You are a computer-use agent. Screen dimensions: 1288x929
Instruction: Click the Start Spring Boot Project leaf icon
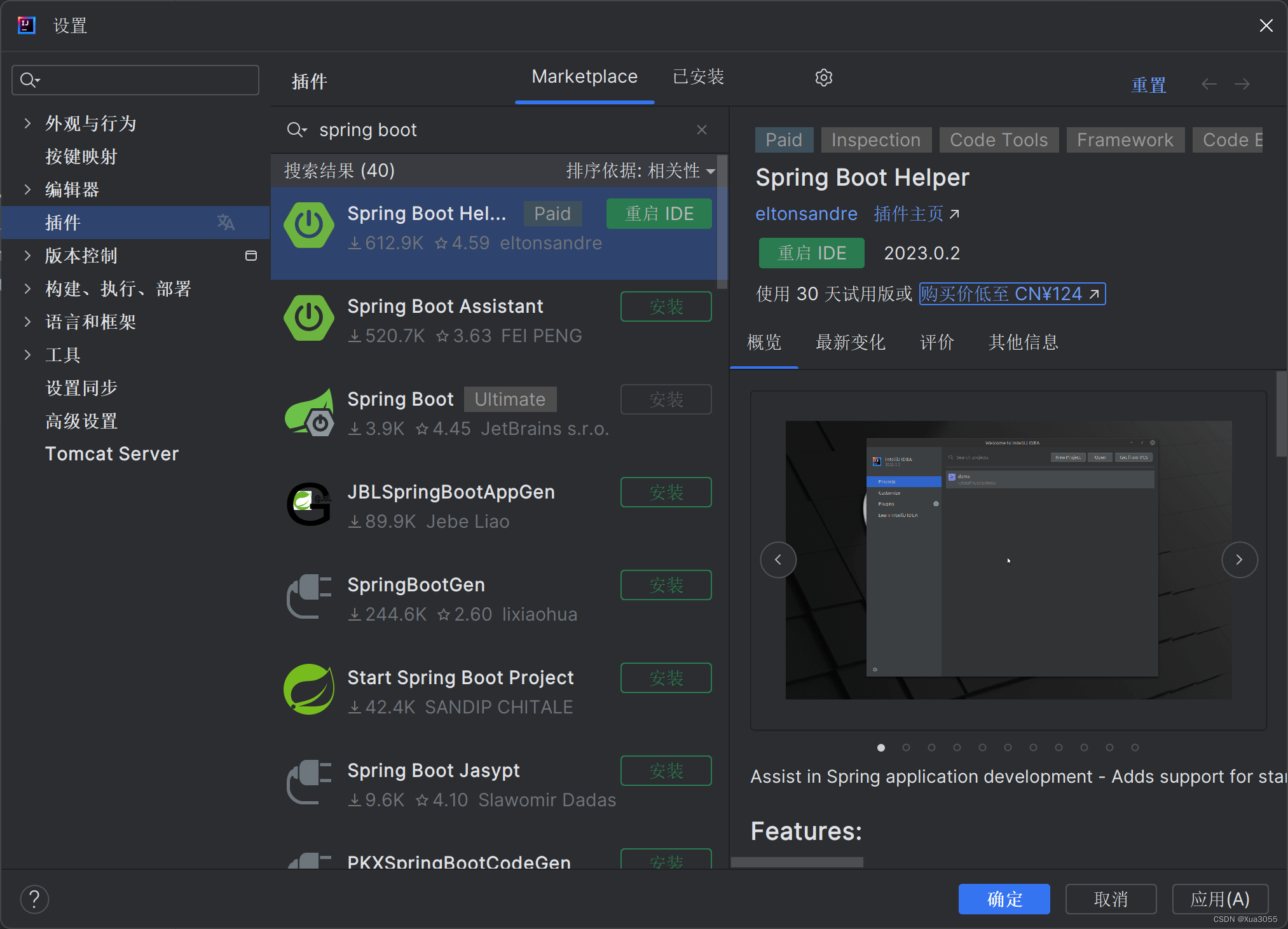(x=309, y=689)
